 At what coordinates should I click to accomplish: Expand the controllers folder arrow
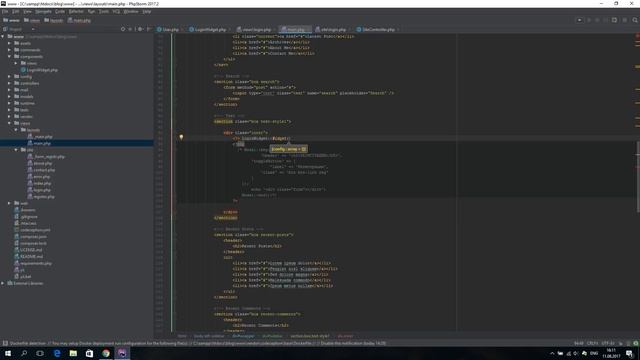[9, 83]
